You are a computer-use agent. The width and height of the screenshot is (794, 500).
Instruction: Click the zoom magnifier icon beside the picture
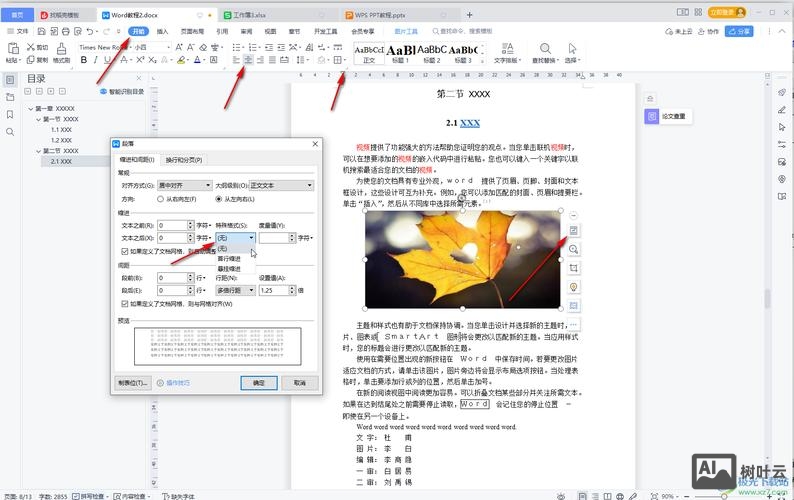point(573,249)
